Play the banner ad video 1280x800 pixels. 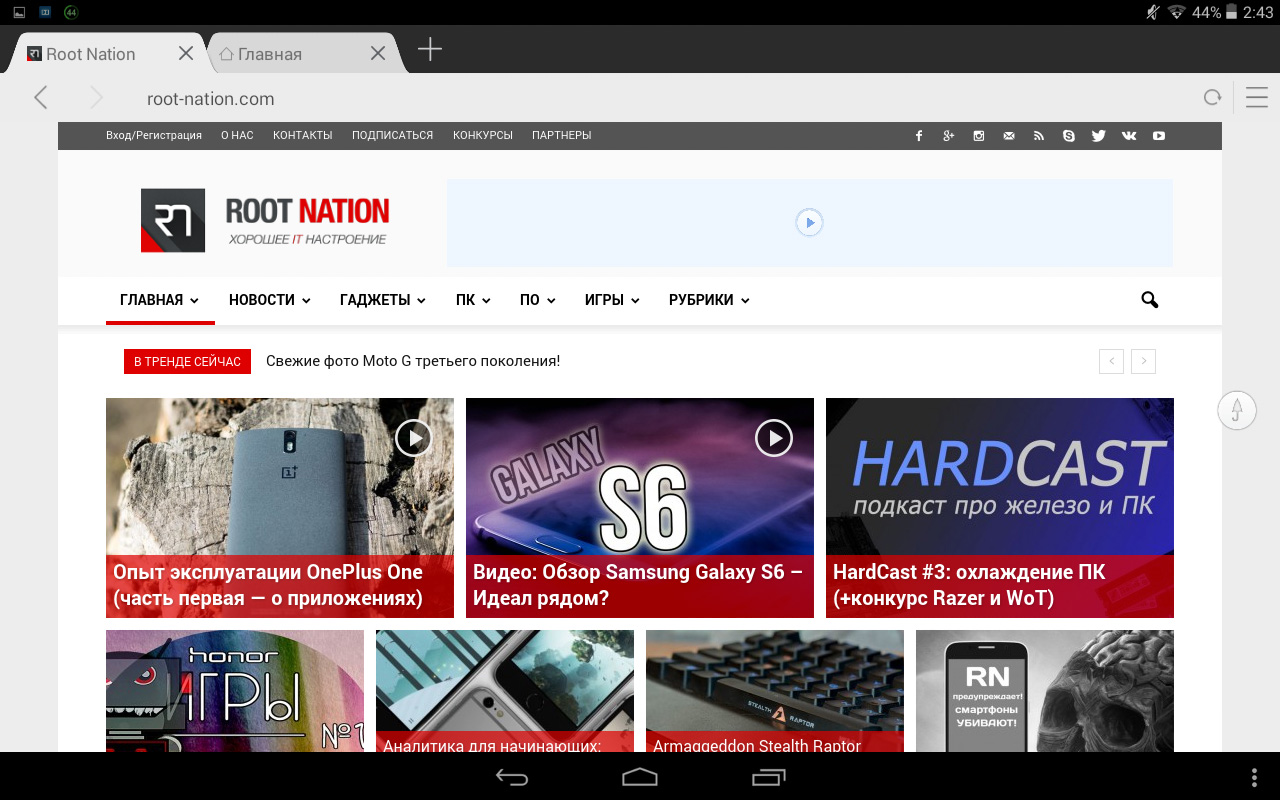(809, 222)
